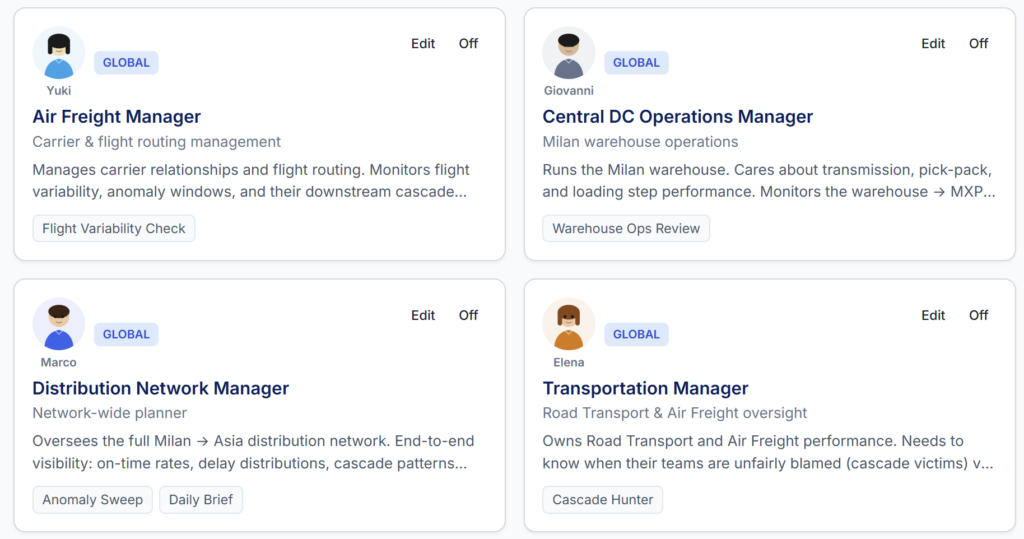Edit the Central DC Operations Manager persona
This screenshot has height=539, width=1024.
(933, 44)
